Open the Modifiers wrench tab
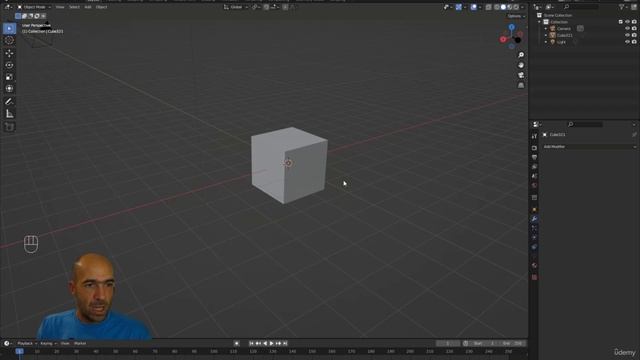Screen dimensions: 640x360 (x=534, y=219)
